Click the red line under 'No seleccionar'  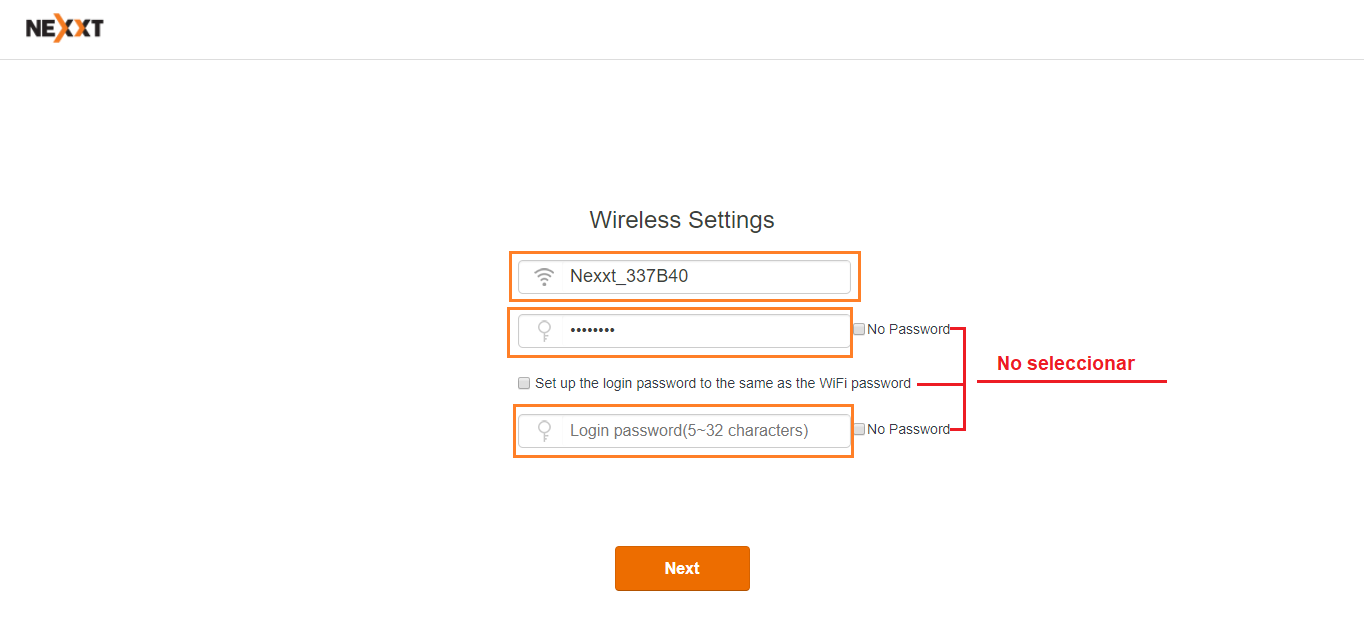[x=1072, y=381]
